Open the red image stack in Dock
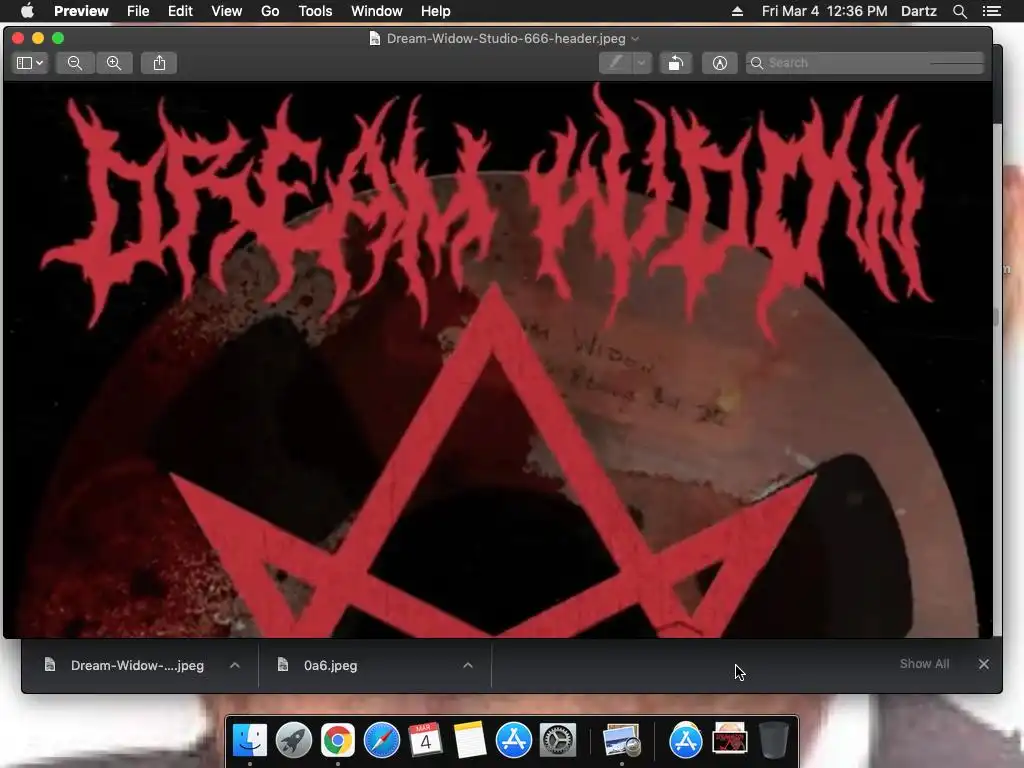Screen dimensions: 1024x768 point(729,739)
